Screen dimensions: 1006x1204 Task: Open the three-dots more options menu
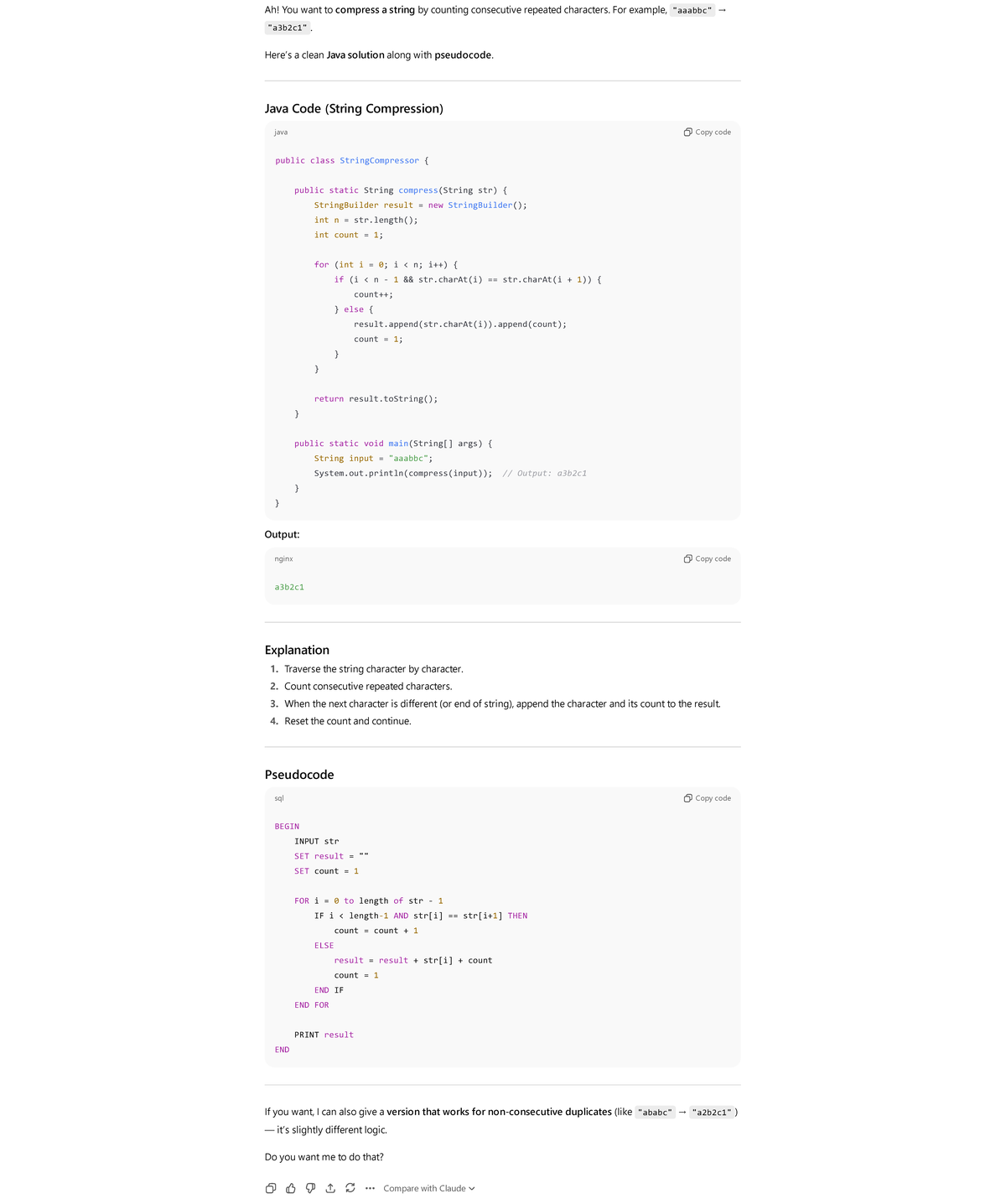point(370,1188)
